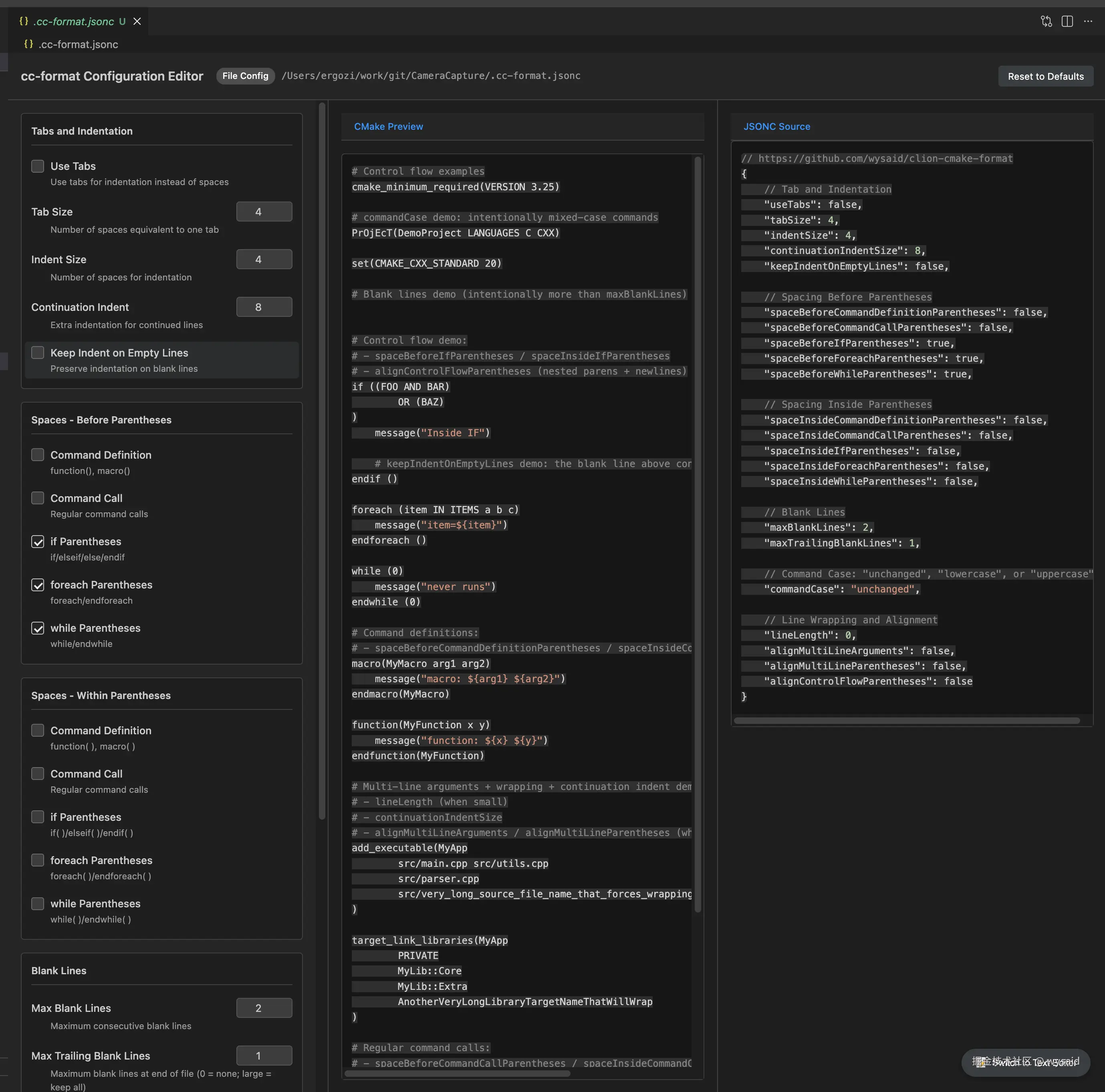Open the source control changes icon
Image resolution: width=1105 pixels, height=1092 pixels.
click(x=1046, y=21)
